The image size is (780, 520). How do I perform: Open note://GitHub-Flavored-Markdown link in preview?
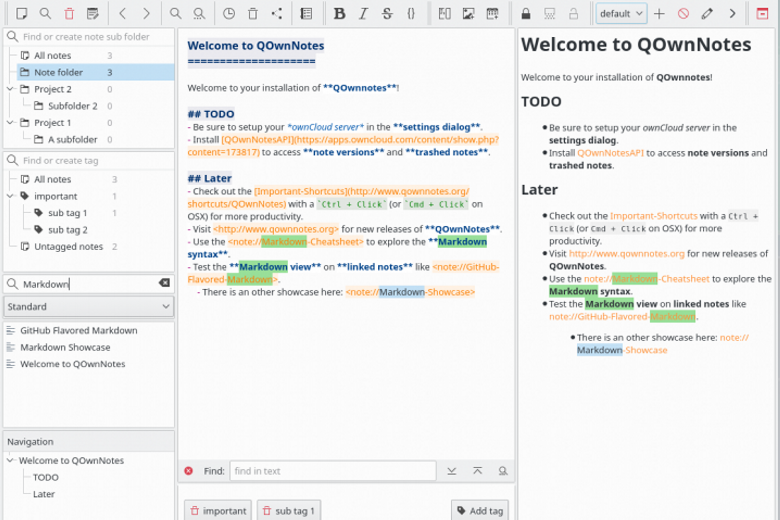click(x=622, y=316)
